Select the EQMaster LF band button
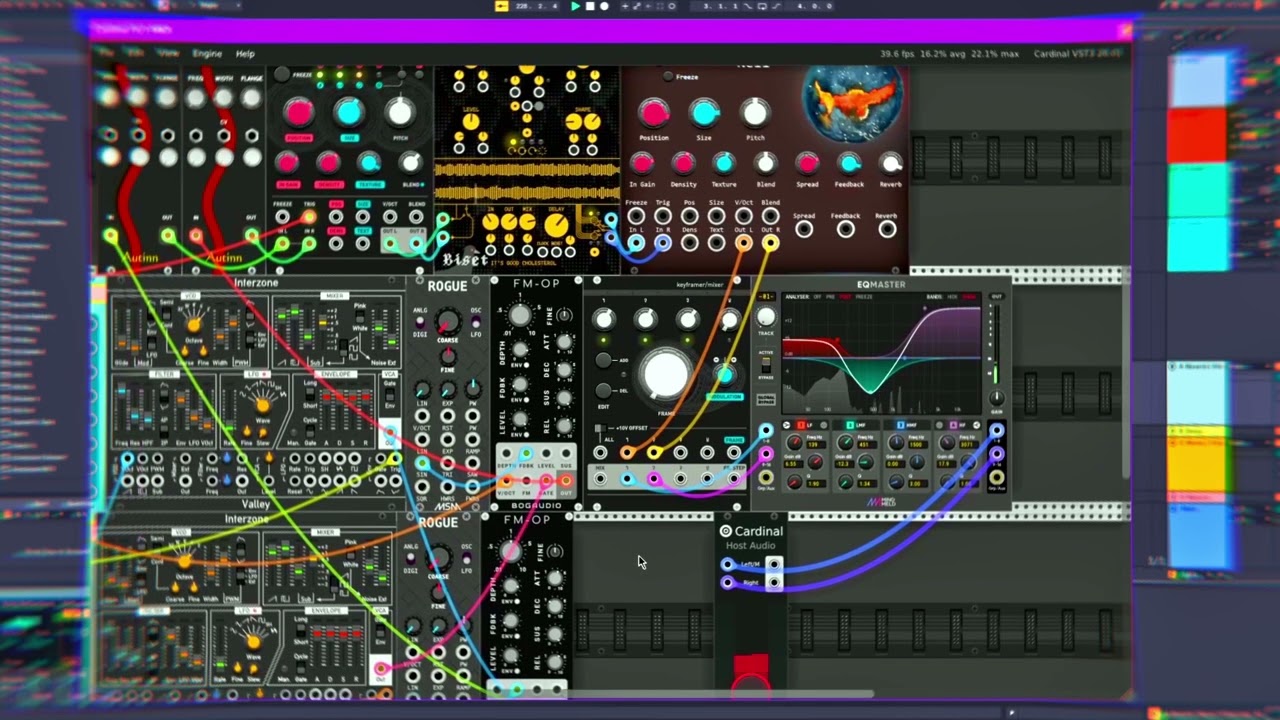This screenshot has width=1280, height=720. click(801, 425)
